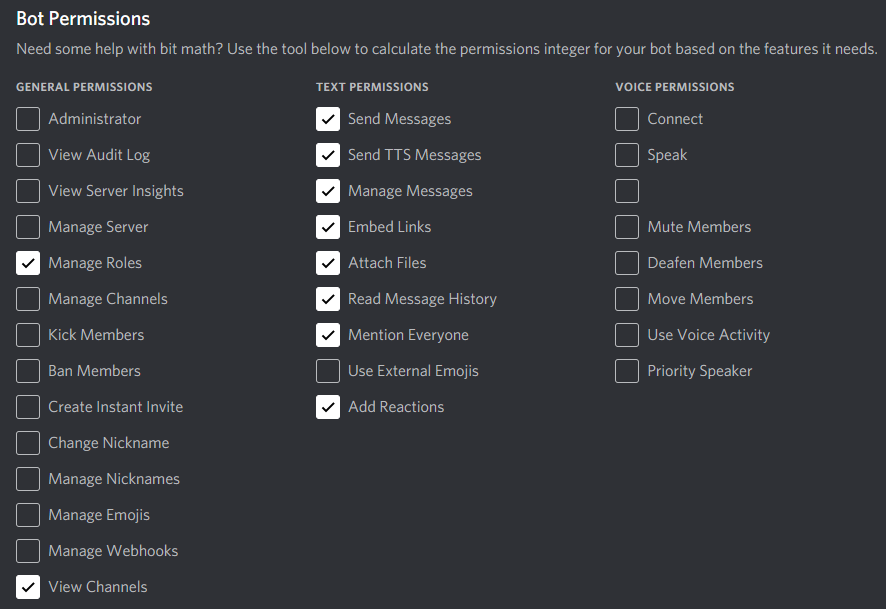Disable Send TTS Messages
Image resolution: width=886 pixels, height=609 pixels.
coord(327,154)
